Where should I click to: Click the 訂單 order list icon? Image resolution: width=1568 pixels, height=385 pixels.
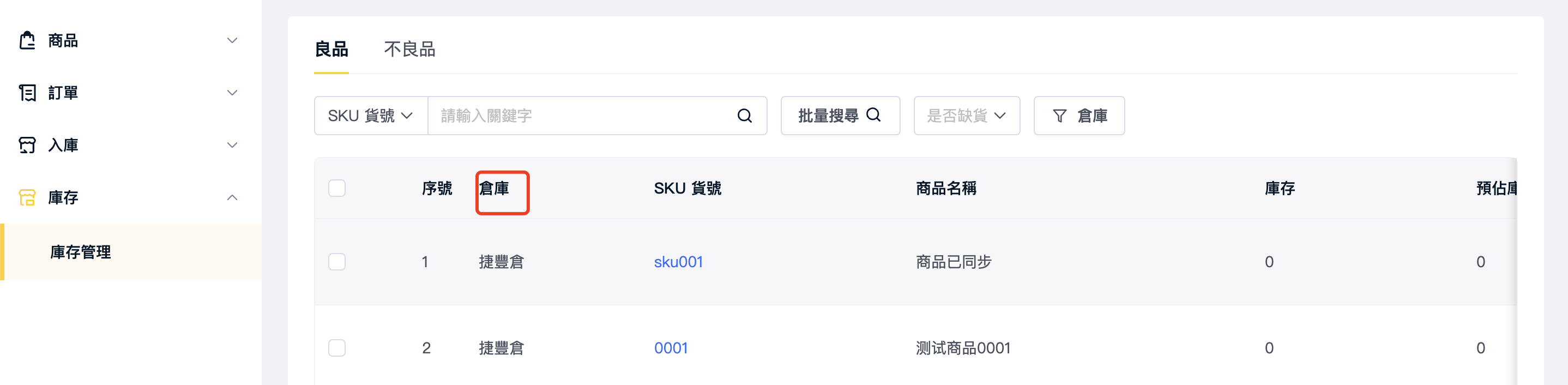(27, 93)
